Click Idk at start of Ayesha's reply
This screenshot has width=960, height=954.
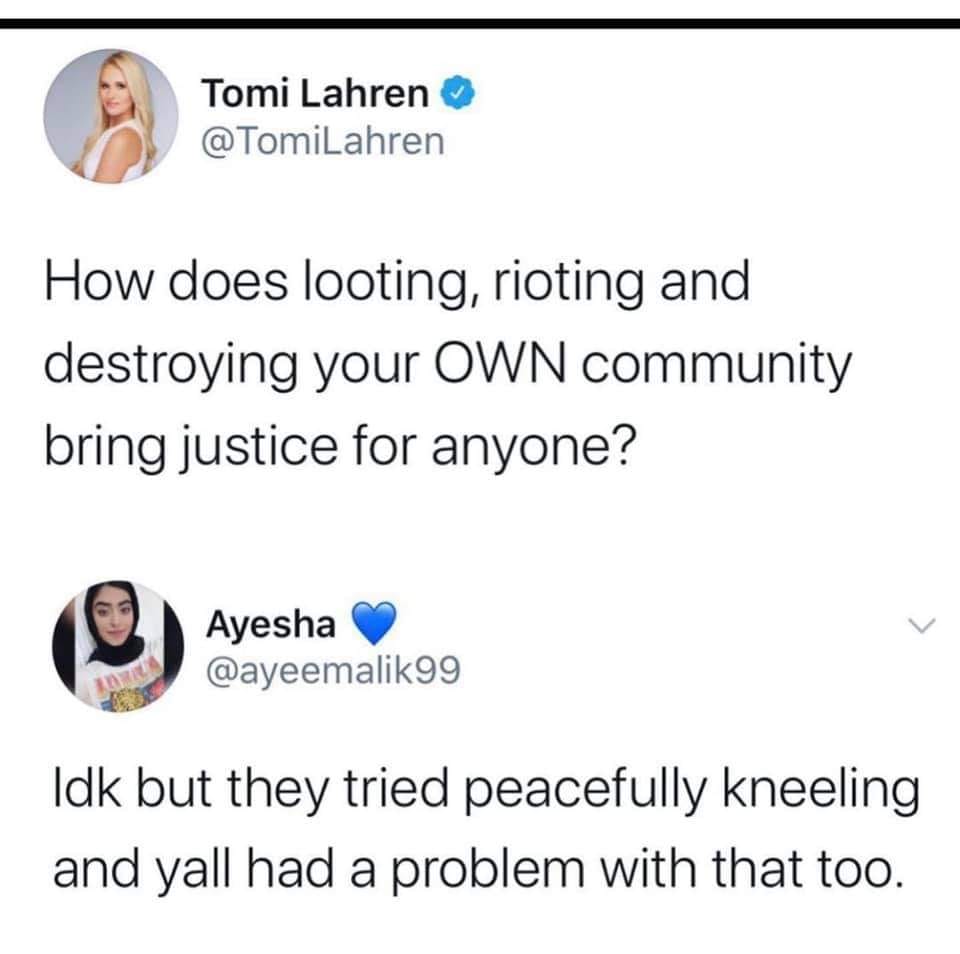pos(87,789)
